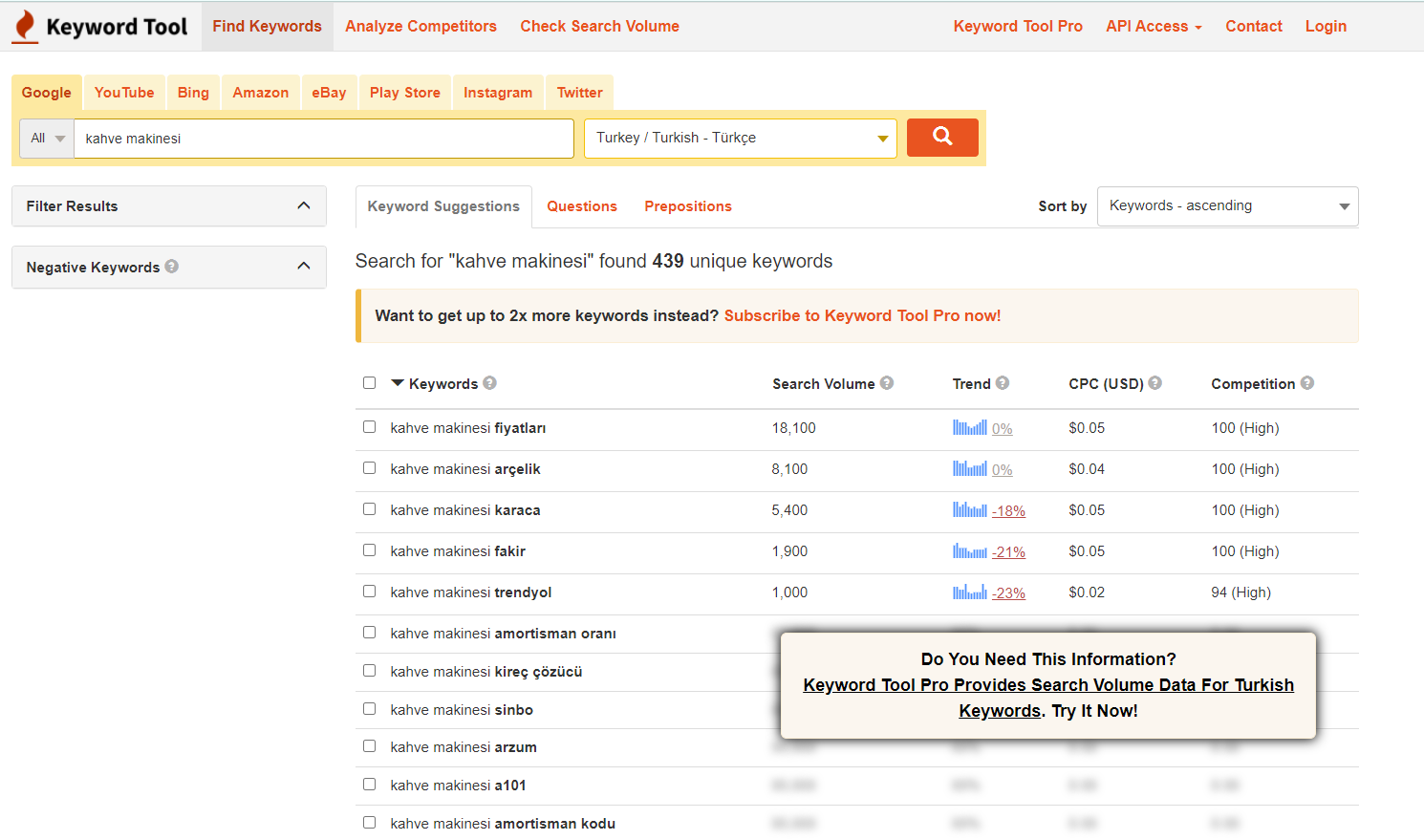The image size is (1424, 840).
Task: Check the kahve makinesi fakir row
Action: pyautogui.click(x=369, y=550)
